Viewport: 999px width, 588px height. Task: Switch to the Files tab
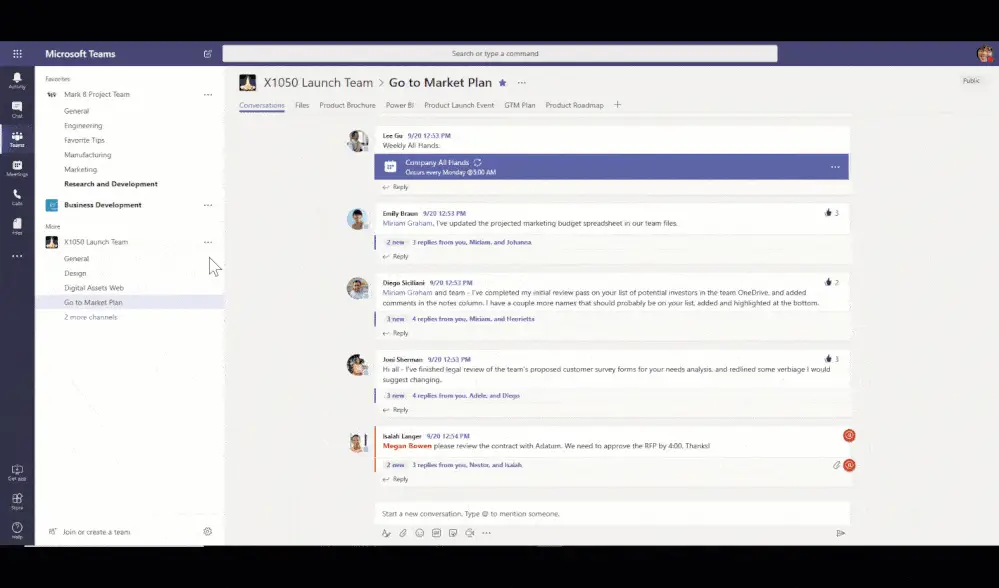point(302,105)
